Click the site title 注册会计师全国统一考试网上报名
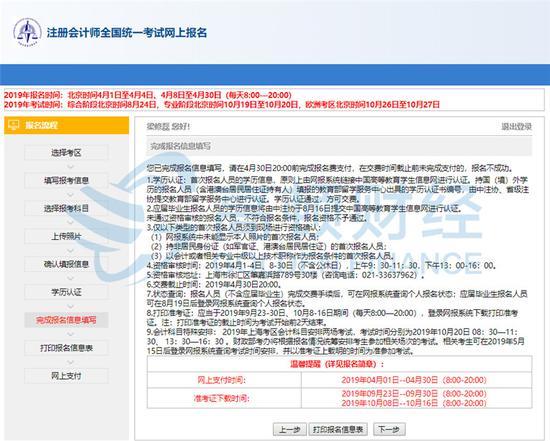This screenshot has width=550, height=441. click(127, 33)
